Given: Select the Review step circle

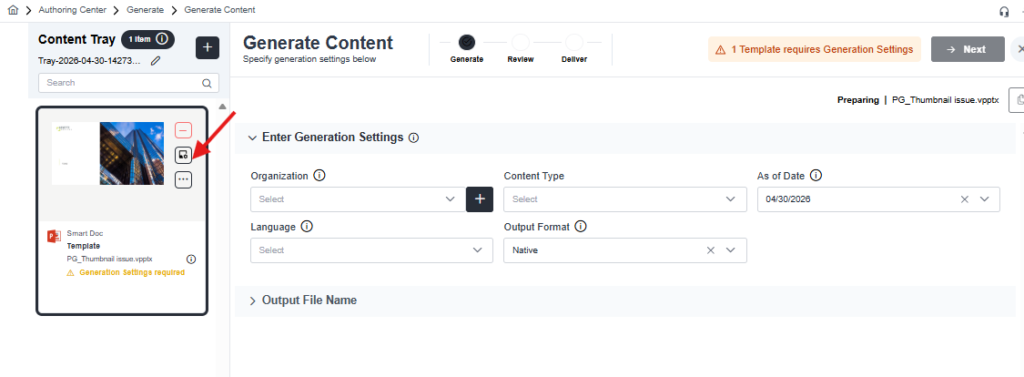Looking at the screenshot, I should pos(520,42).
